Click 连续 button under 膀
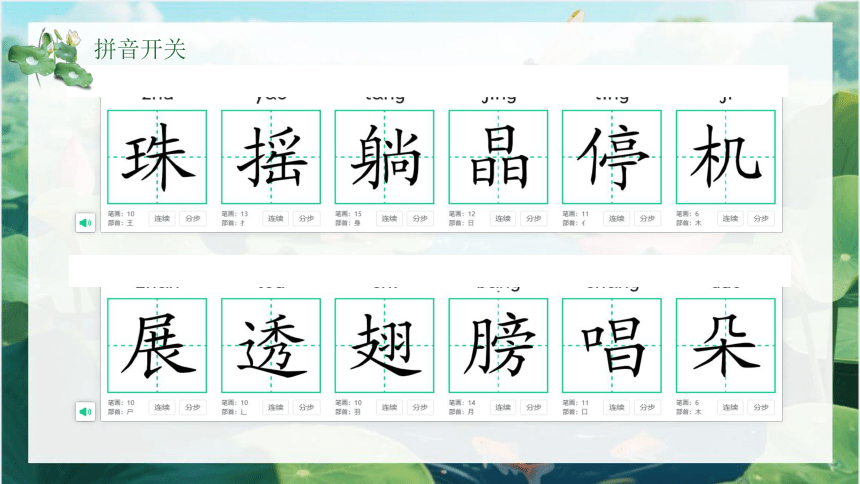The height and width of the screenshot is (484, 860). (x=503, y=407)
